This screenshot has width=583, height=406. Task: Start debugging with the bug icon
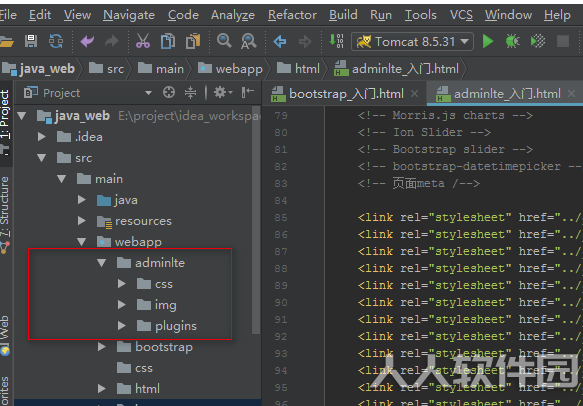(x=512, y=41)
